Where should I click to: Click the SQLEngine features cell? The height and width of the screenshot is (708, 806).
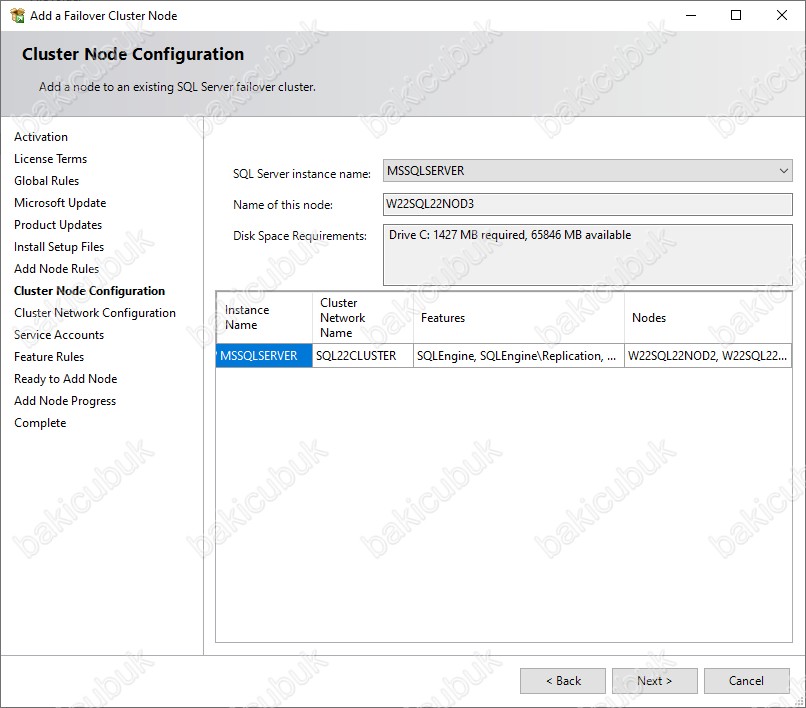[519, 356]
